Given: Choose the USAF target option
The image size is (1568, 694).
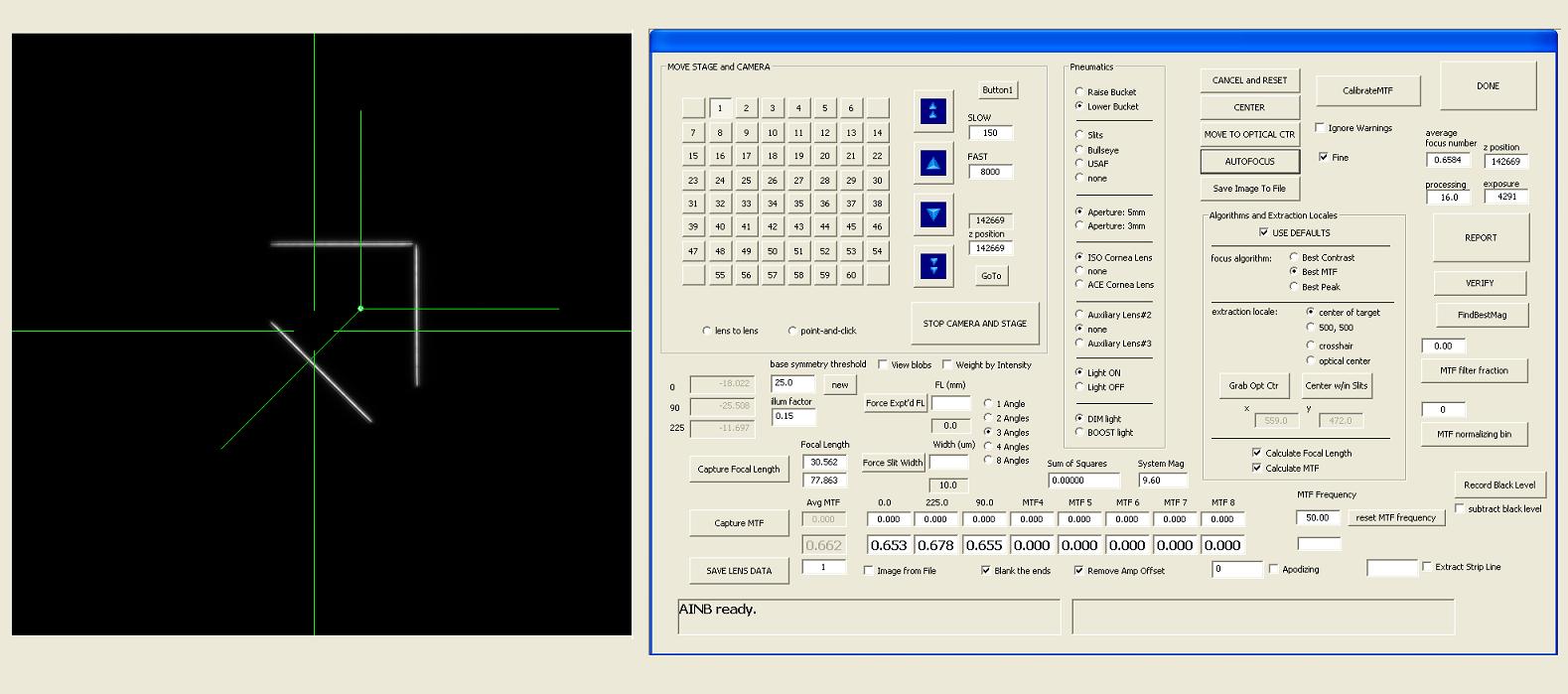Looking at the screenshot, I should 1079,164.
